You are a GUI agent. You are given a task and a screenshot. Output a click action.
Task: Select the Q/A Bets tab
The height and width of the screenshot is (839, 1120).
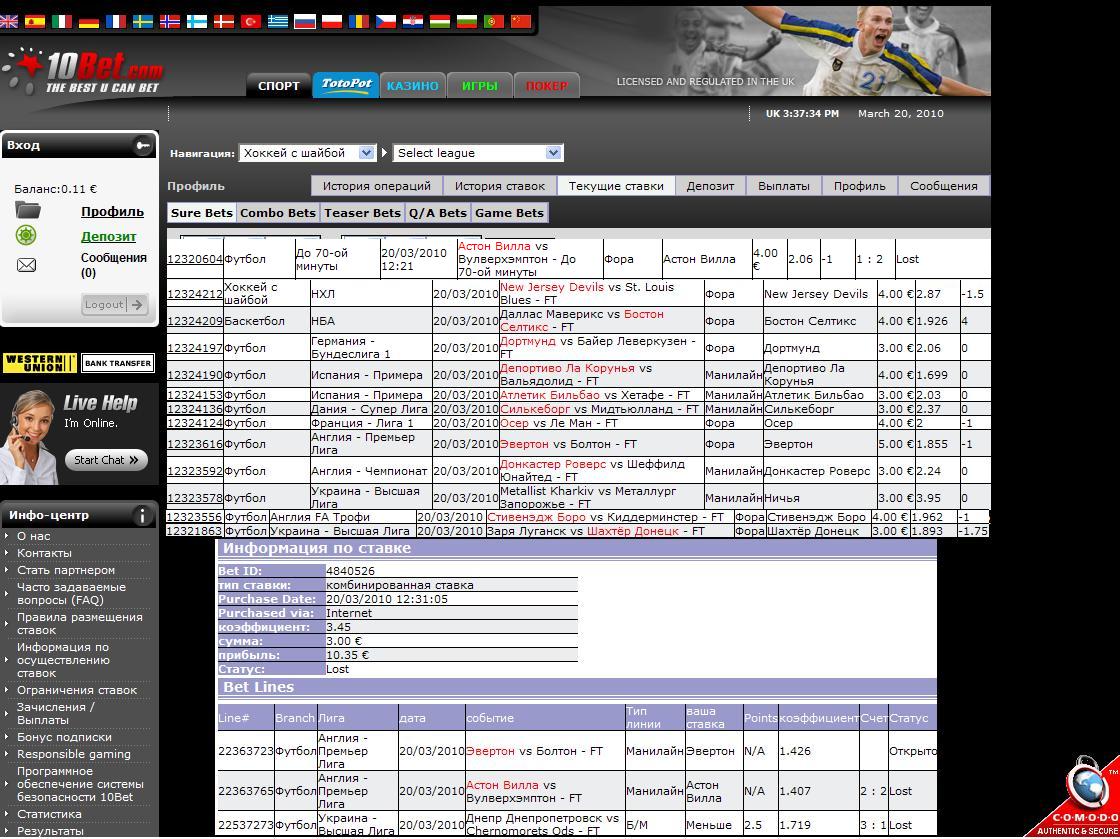tap(438, 213)
